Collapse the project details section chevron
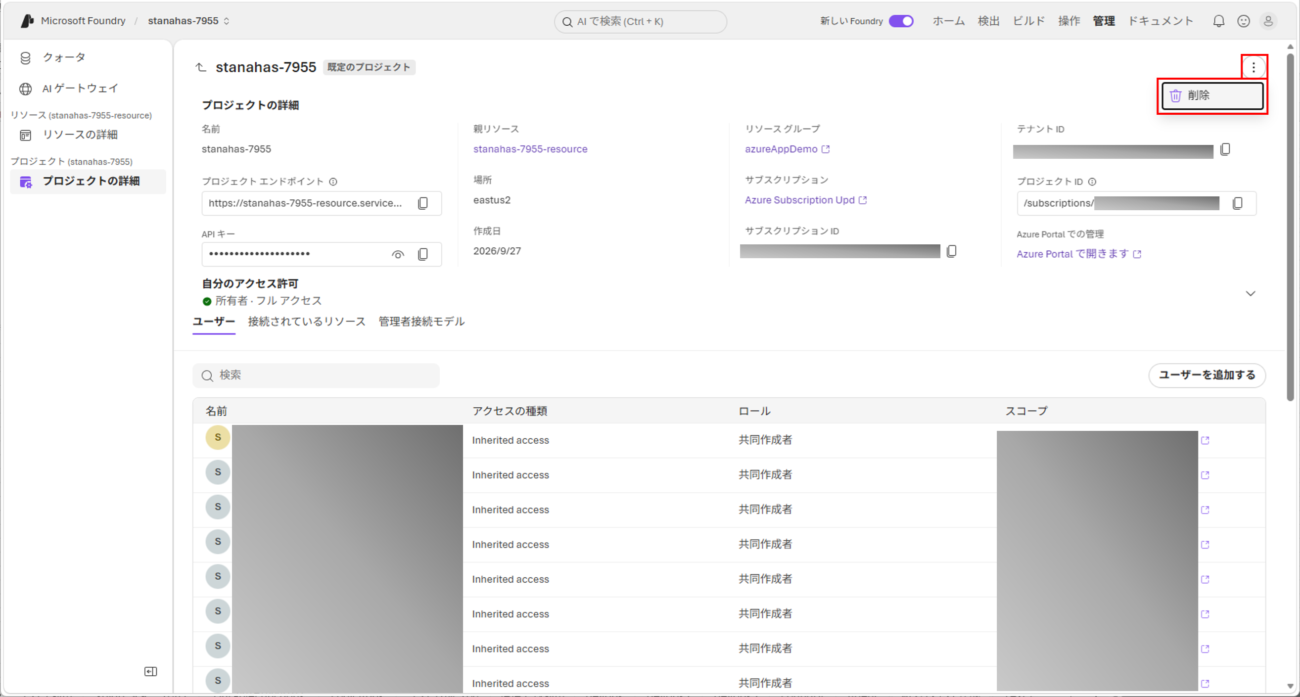Image resolution: width=1300 pixels, height=697 pixels. [x=1250, y=294]
